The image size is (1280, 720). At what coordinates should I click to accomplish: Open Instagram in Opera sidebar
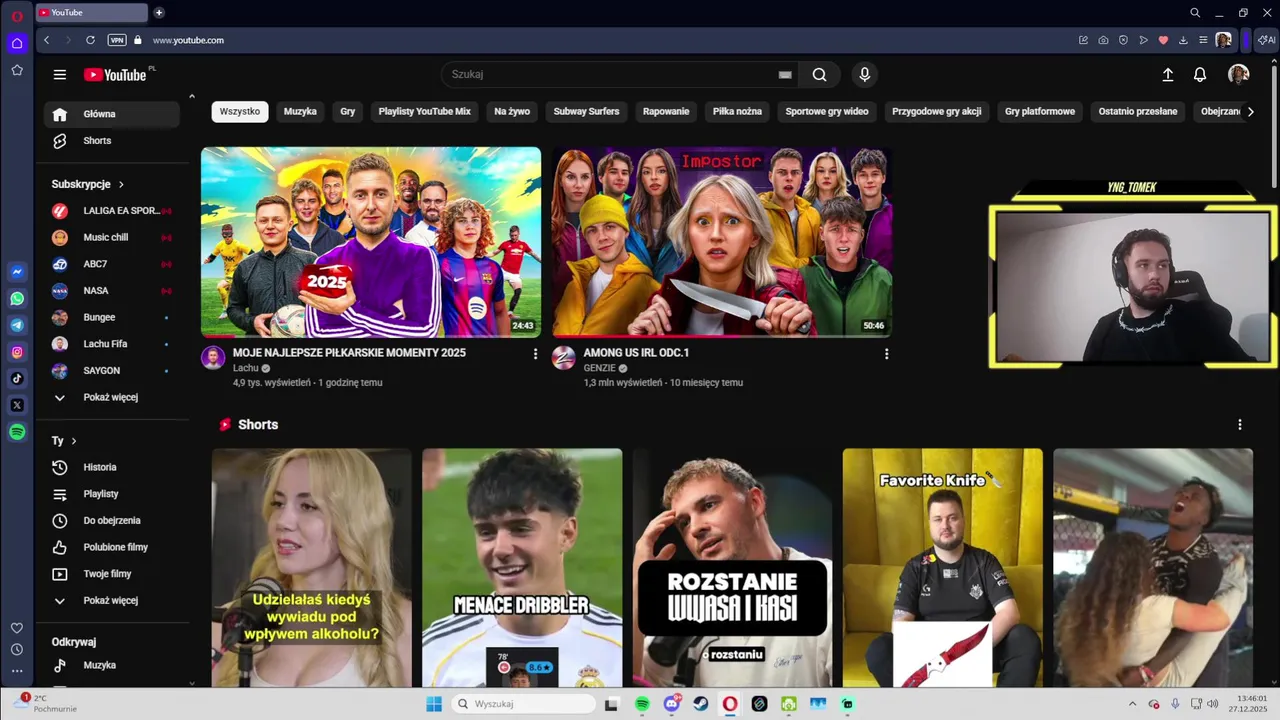coord(17,352)
